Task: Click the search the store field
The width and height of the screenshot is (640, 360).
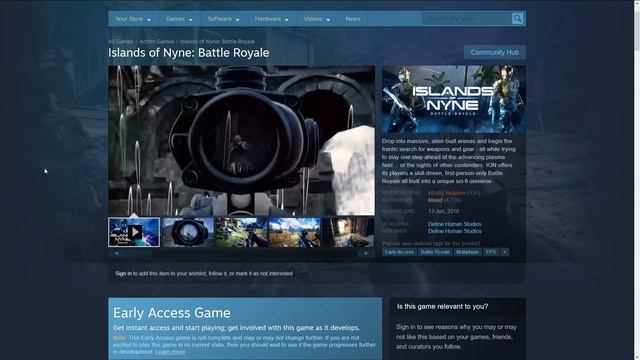Action: pos(467,19)
